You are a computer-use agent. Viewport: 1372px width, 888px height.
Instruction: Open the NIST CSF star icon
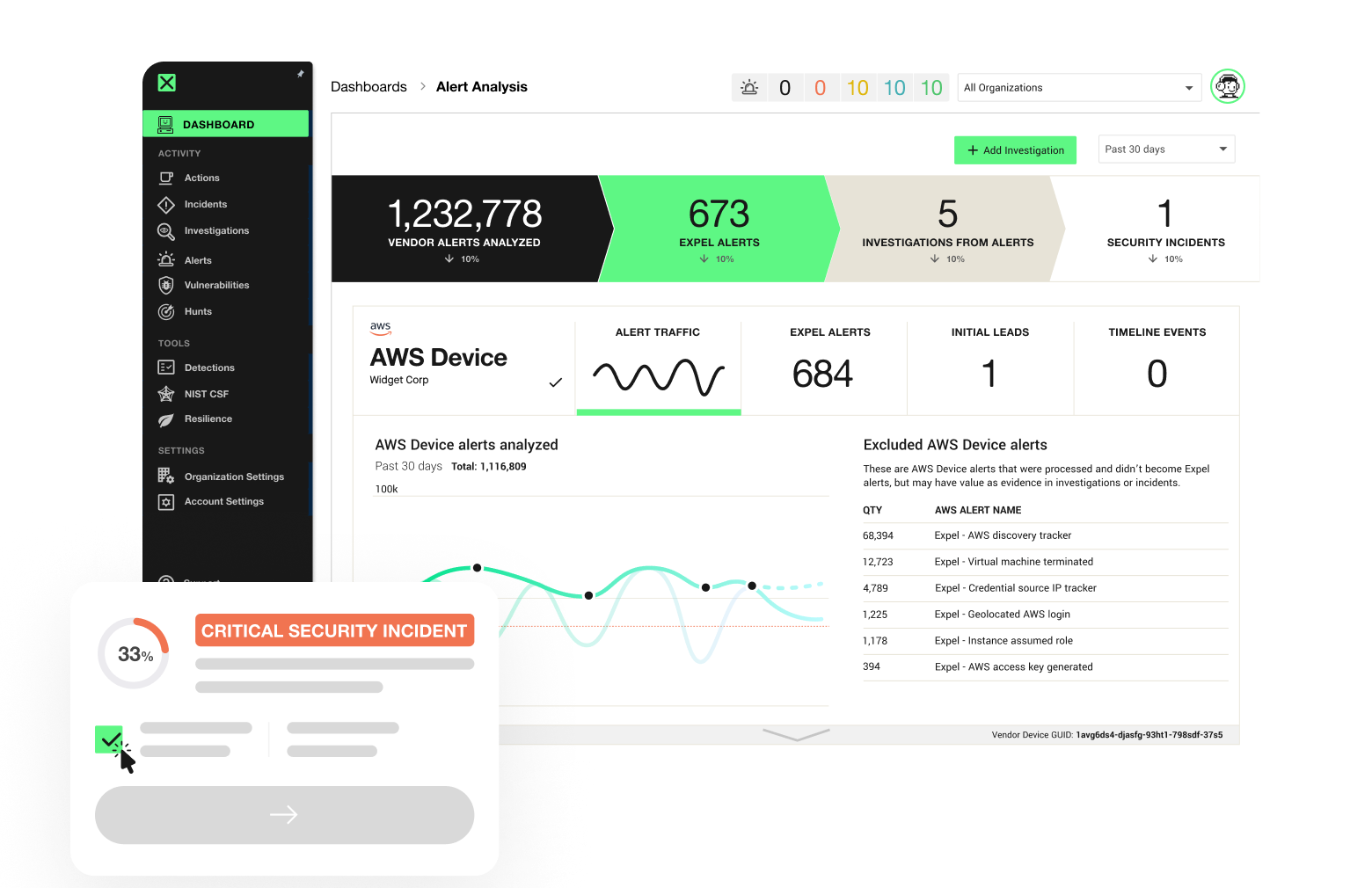(x=165, y=394)
